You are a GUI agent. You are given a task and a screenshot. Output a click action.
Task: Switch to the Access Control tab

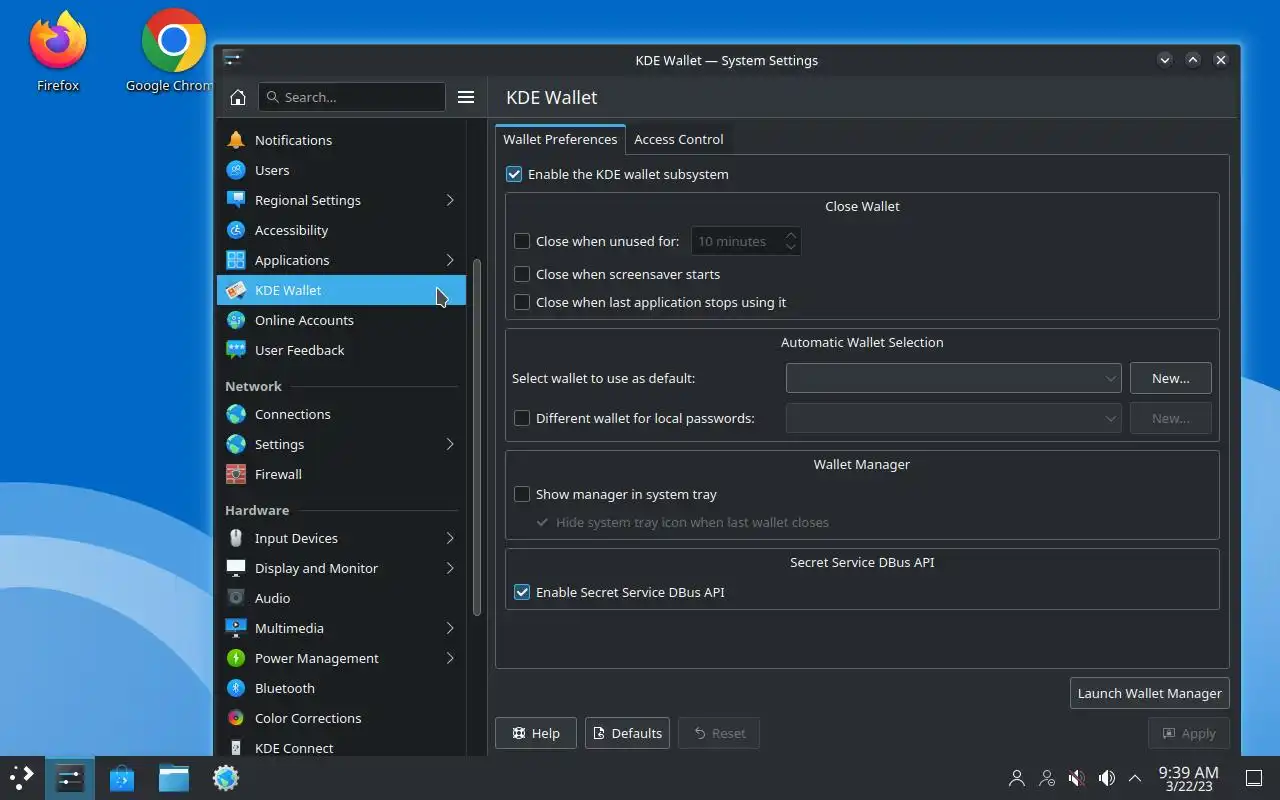[678, 139]
